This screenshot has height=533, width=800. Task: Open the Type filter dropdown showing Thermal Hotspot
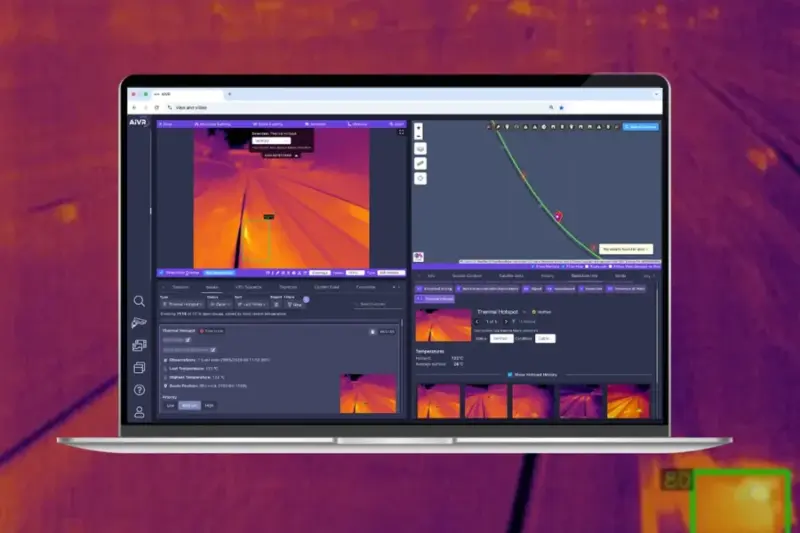[x=182, y=304]
